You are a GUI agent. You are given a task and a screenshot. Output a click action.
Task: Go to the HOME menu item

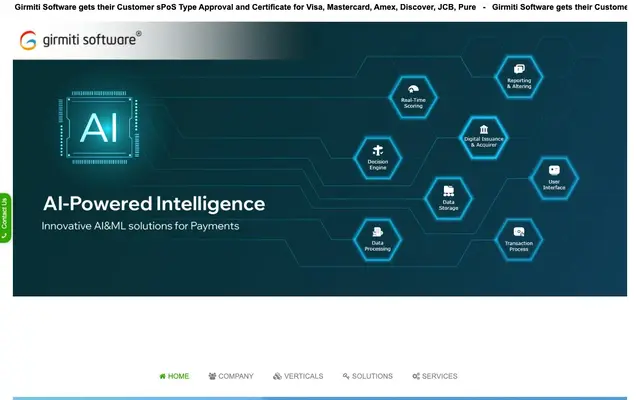pos(174,376)
